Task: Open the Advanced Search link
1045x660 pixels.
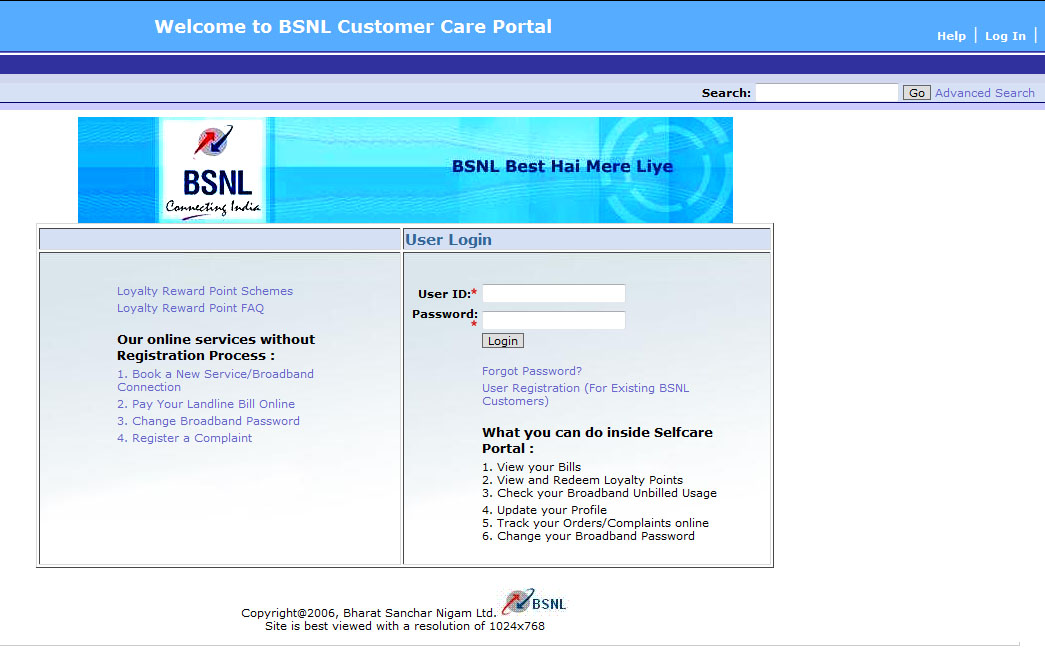Action: (x=984, y=93)
